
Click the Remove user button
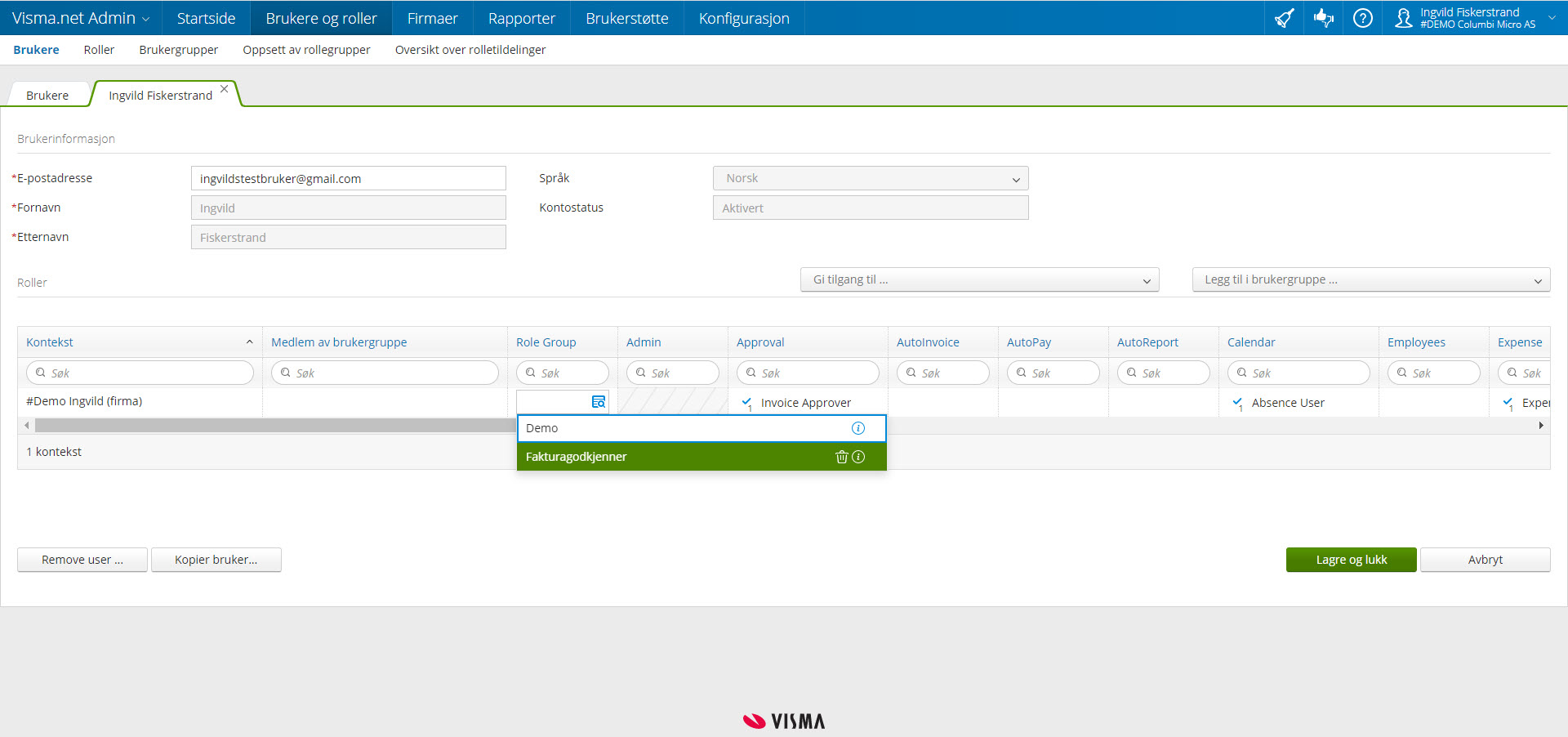coord(82,560)
